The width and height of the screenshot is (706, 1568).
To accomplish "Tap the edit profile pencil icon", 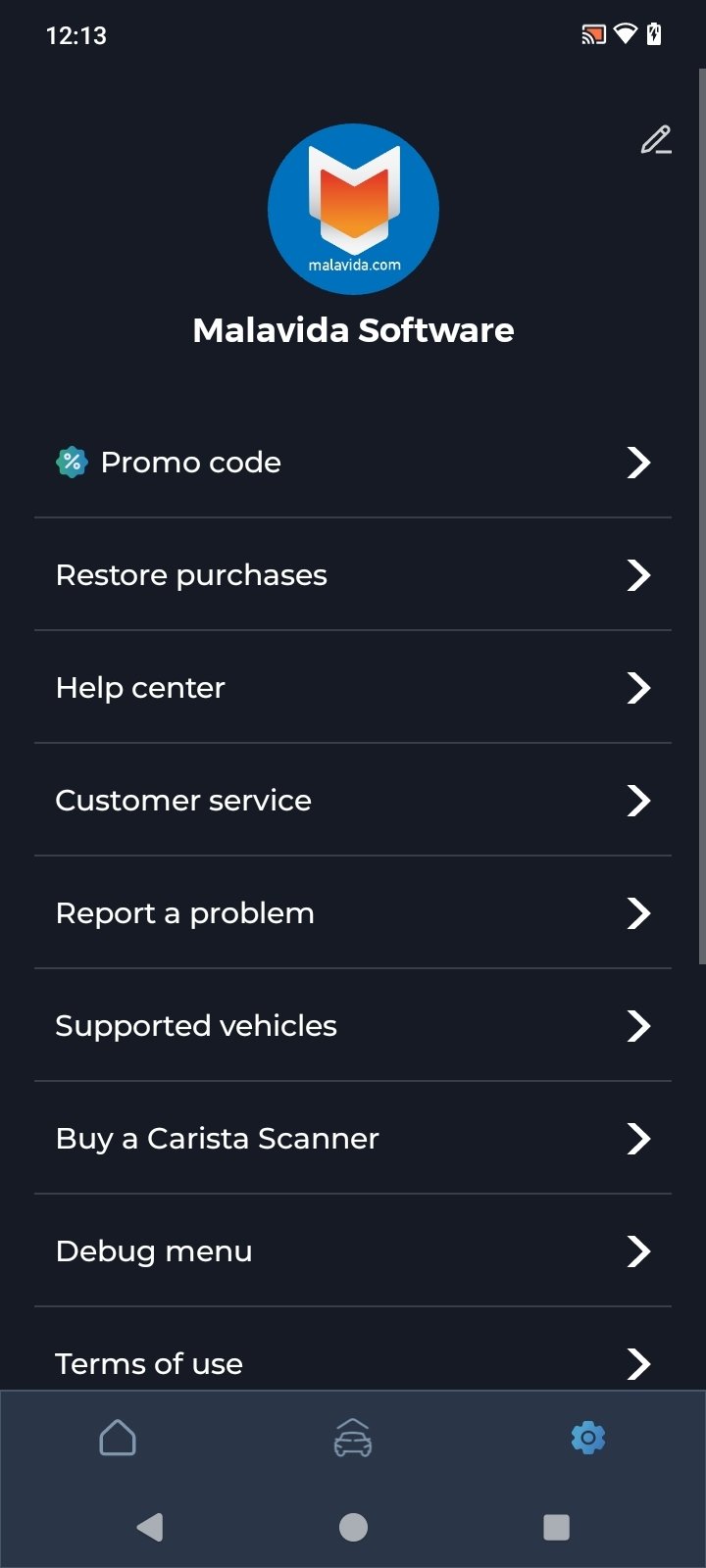I will coord(656,140).
